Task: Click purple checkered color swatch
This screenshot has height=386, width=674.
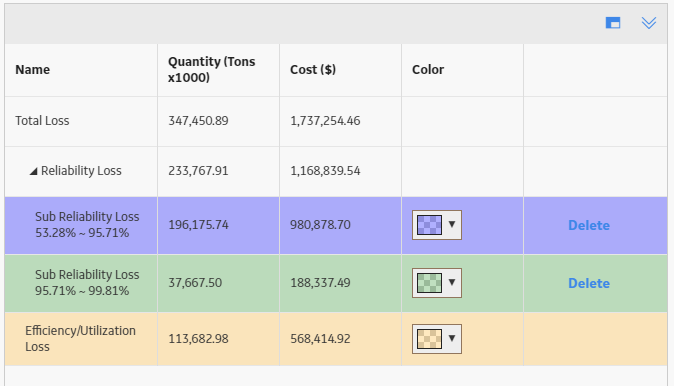Action: (429, 225)
